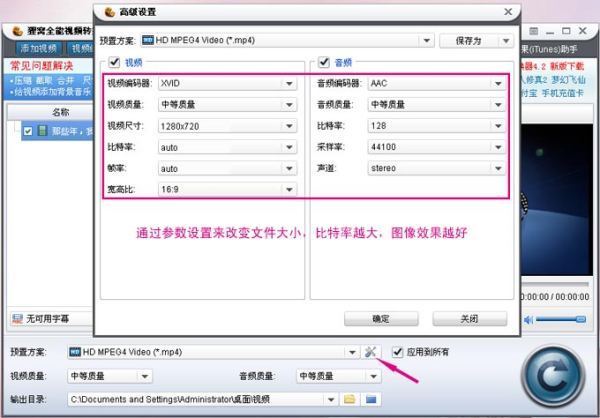Open the 视频尺寸 1280x720 dropdown
The image size is (600, 418).
pos(289,126)
